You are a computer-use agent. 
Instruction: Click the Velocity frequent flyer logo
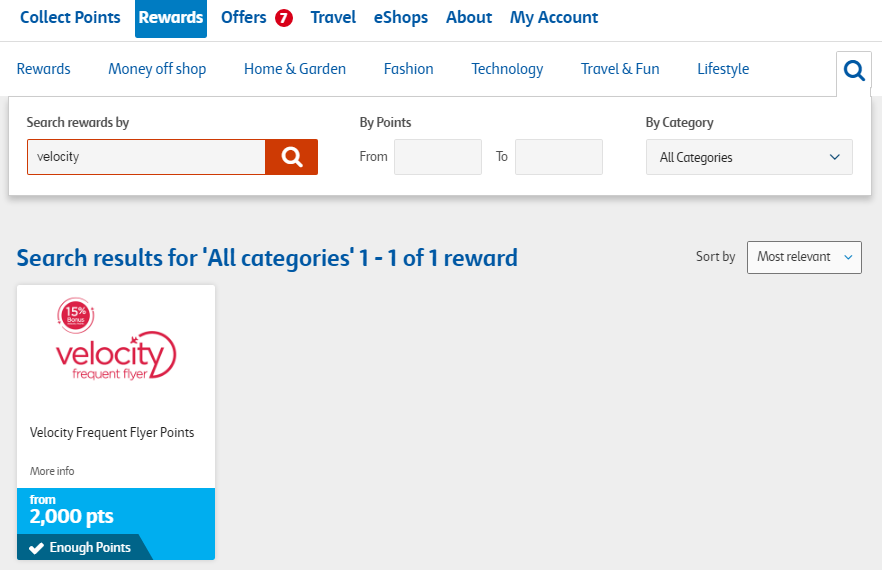pos(116,356)
